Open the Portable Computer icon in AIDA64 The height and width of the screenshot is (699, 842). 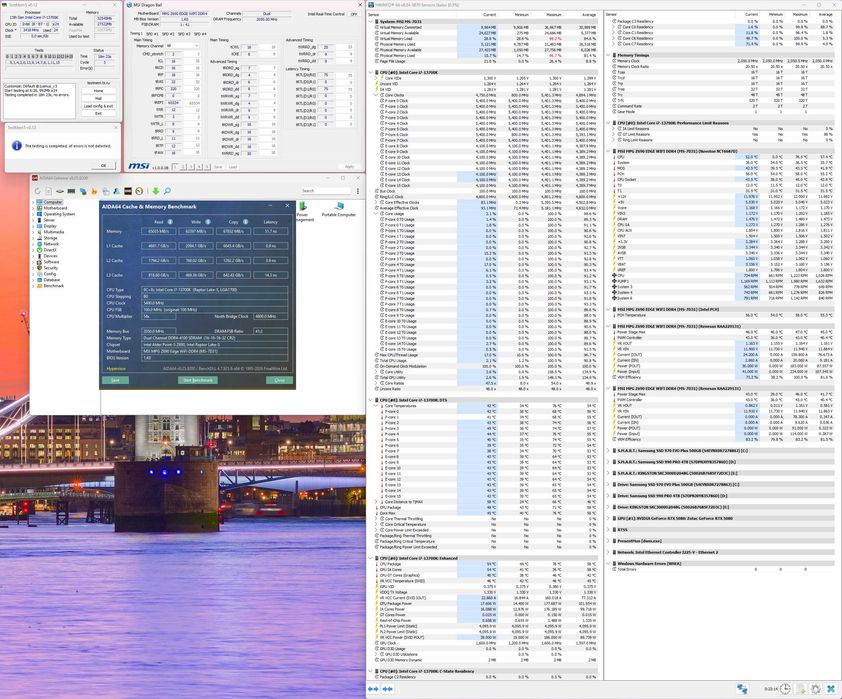point(339,209)
